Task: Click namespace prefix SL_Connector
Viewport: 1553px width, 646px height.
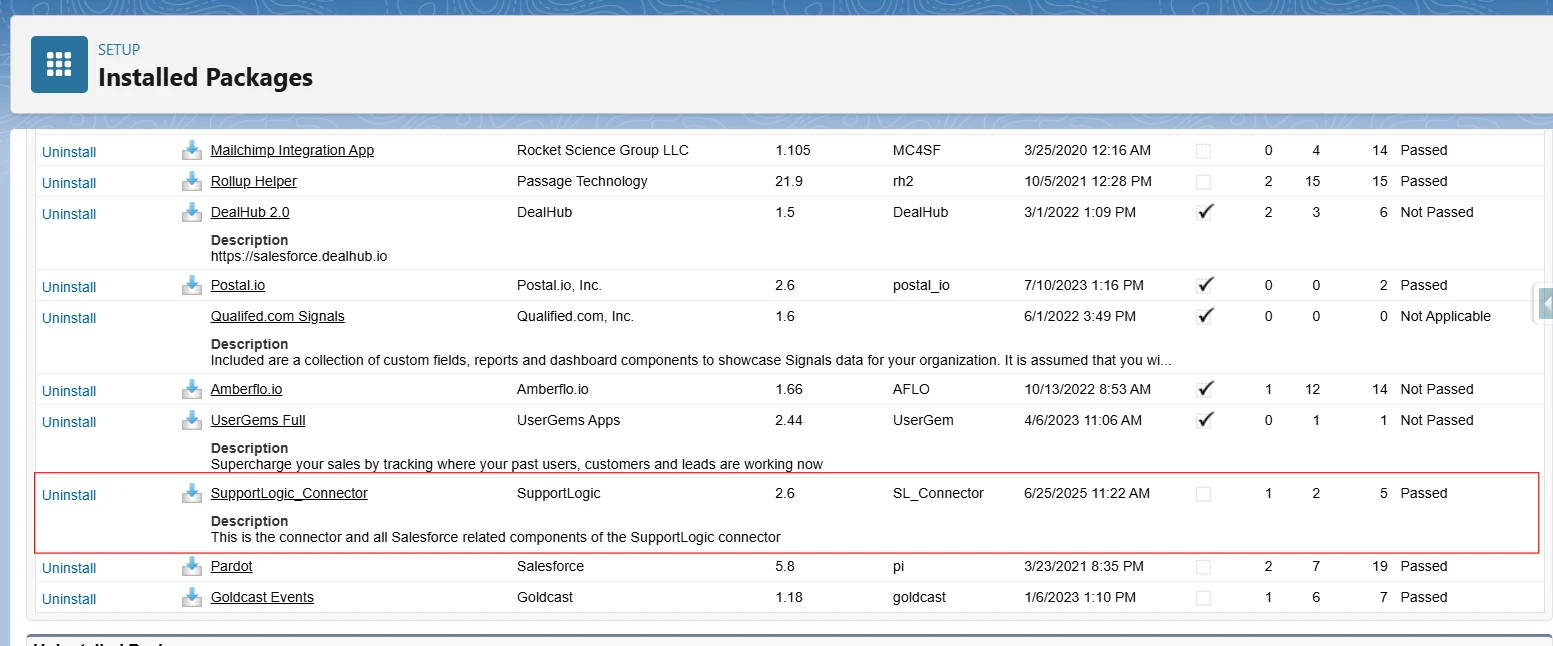Action: click(938, 493)
